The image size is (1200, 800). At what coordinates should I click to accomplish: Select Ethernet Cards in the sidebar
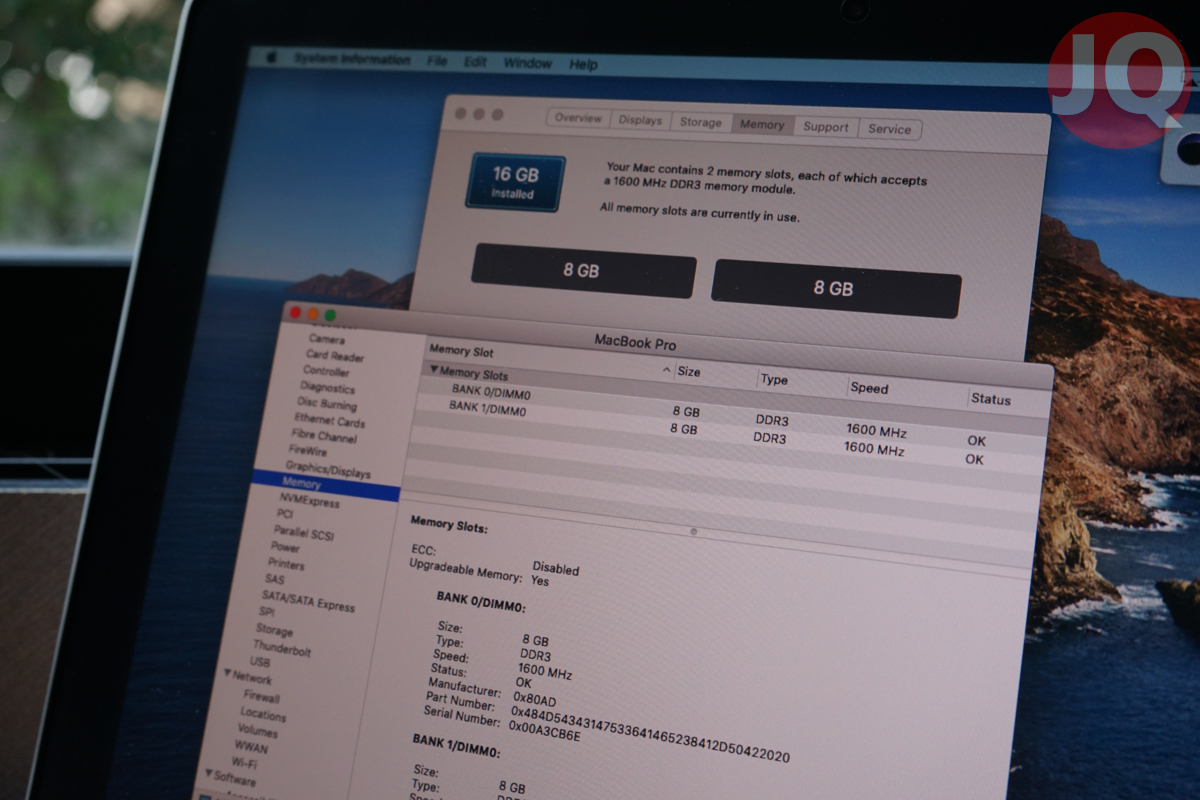pos(329,421)
